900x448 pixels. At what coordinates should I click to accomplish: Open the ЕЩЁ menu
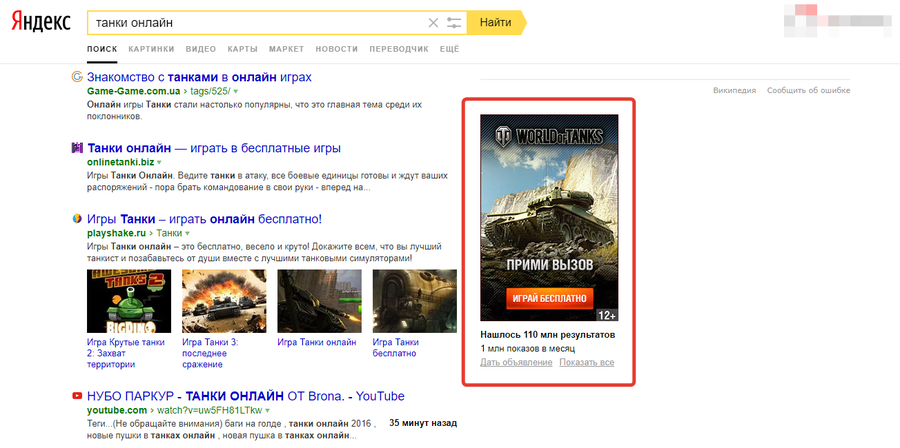pyautogui.click(x=449, y=49)
